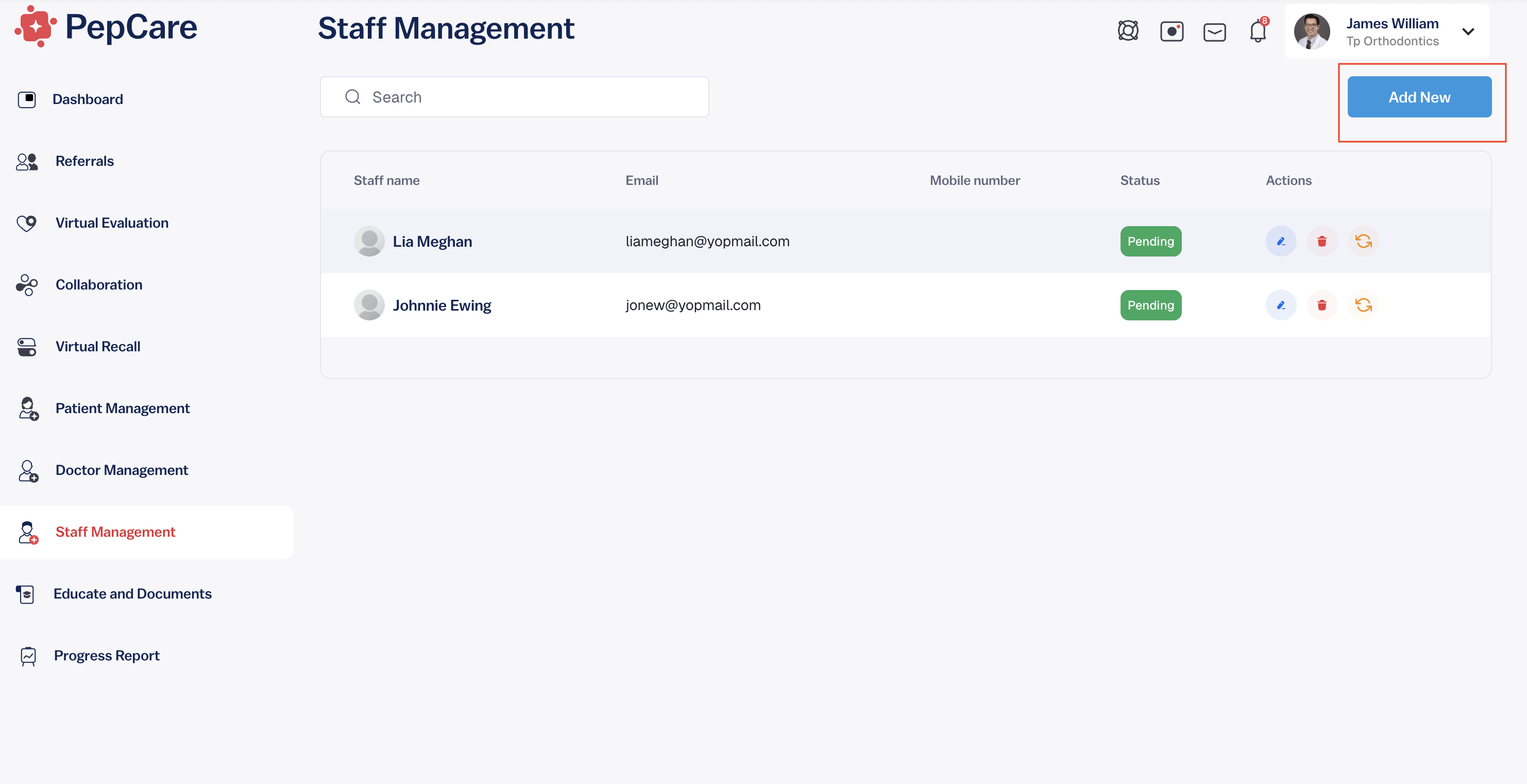Click Doctor Management person icon
The image size is (1527, 784).
pyautogui.click(x=28, y=470)
